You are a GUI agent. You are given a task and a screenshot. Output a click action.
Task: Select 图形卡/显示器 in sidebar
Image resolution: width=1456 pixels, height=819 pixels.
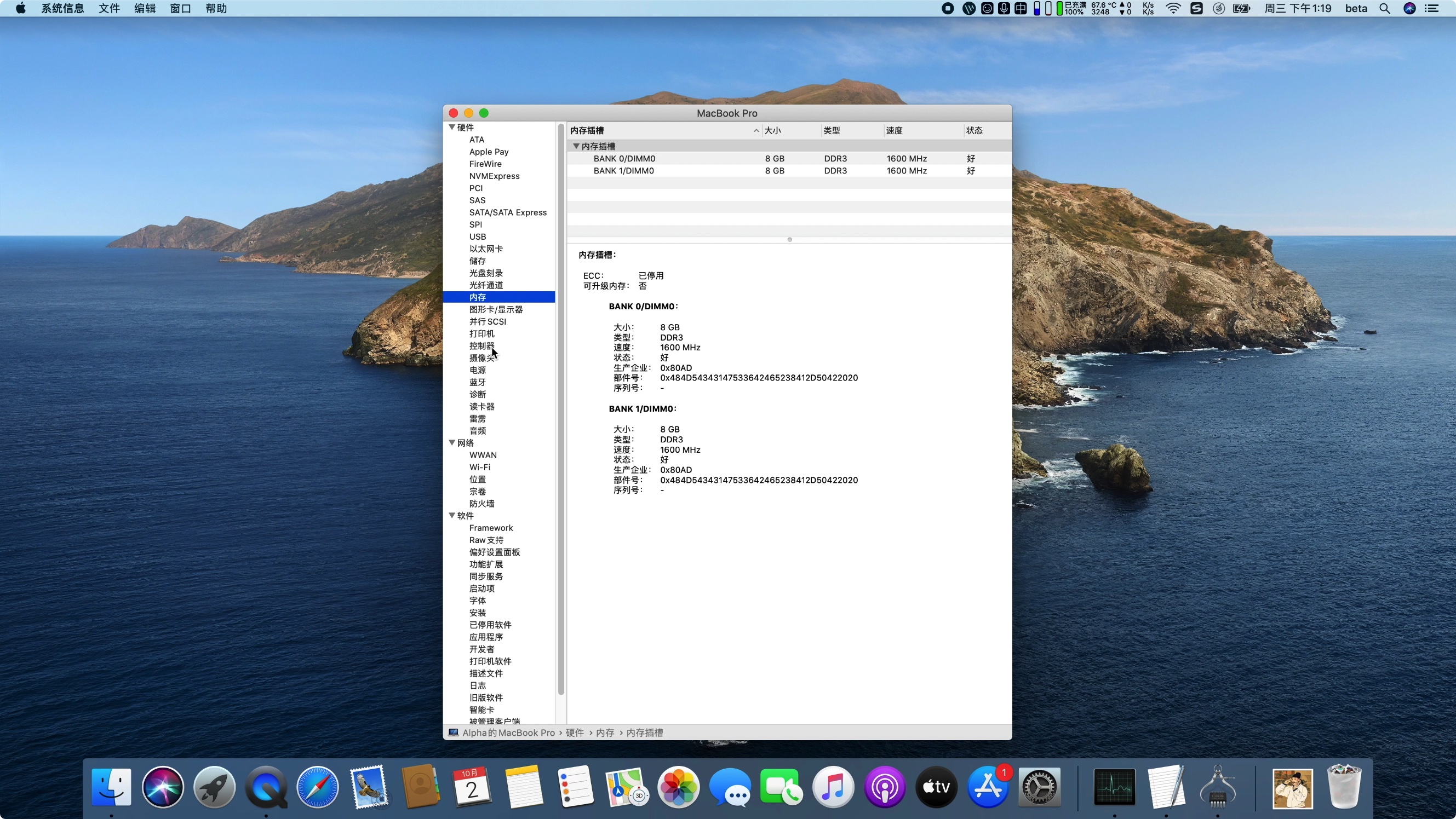(496, 309)
